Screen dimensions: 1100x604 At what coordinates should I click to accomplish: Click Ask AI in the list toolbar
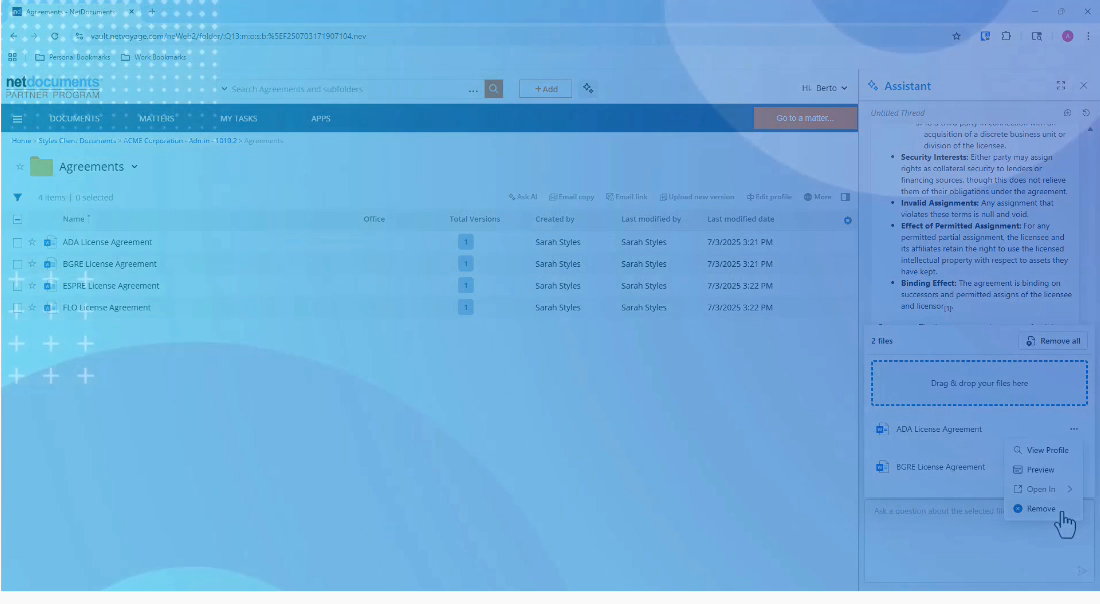pos(523,197)
